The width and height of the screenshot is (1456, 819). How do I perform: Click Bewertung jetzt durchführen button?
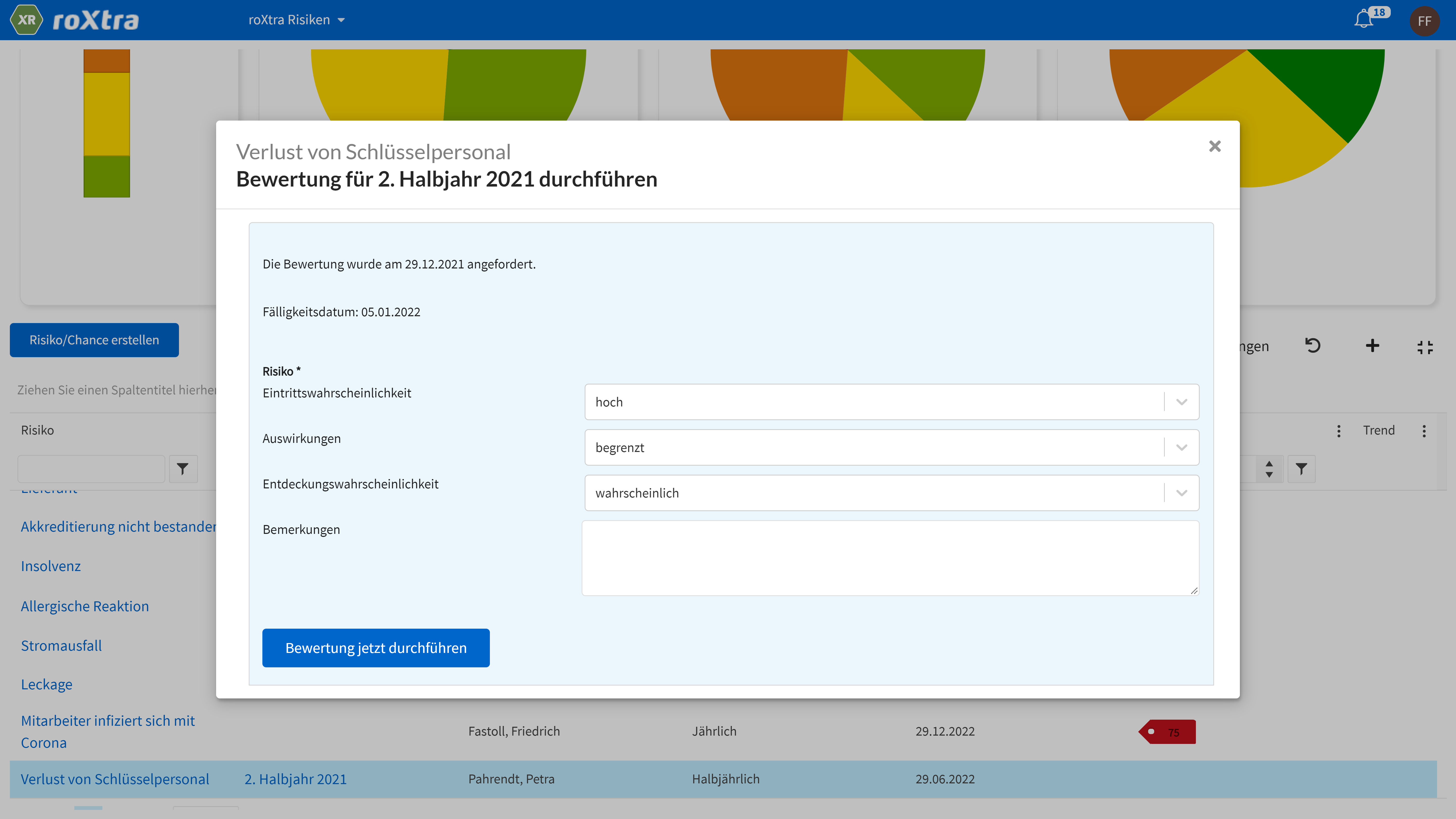[375, 648]
